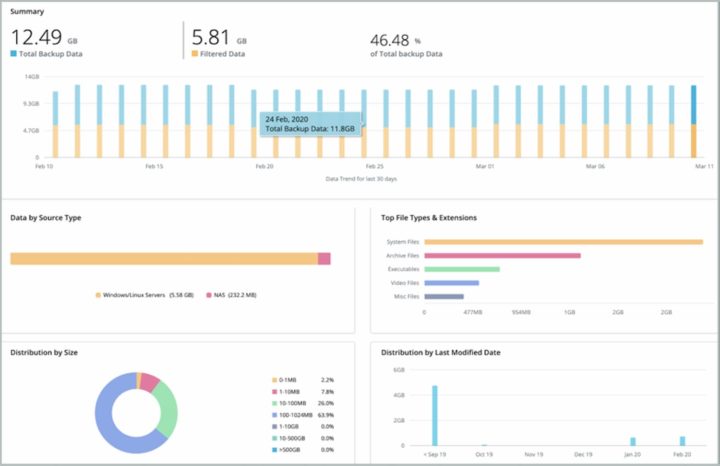Image resolution: width=720 pixels, height=466 pixels.
Task: Click the Feb 20 axis label in trend chart
Action: pos(264,166)
